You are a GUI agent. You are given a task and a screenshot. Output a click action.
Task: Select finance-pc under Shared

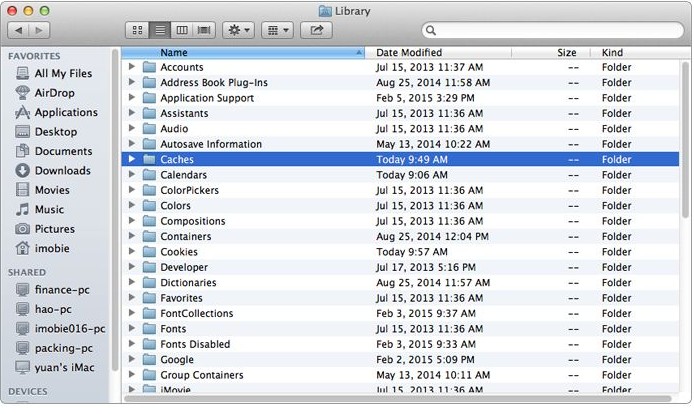pos(64,289)
